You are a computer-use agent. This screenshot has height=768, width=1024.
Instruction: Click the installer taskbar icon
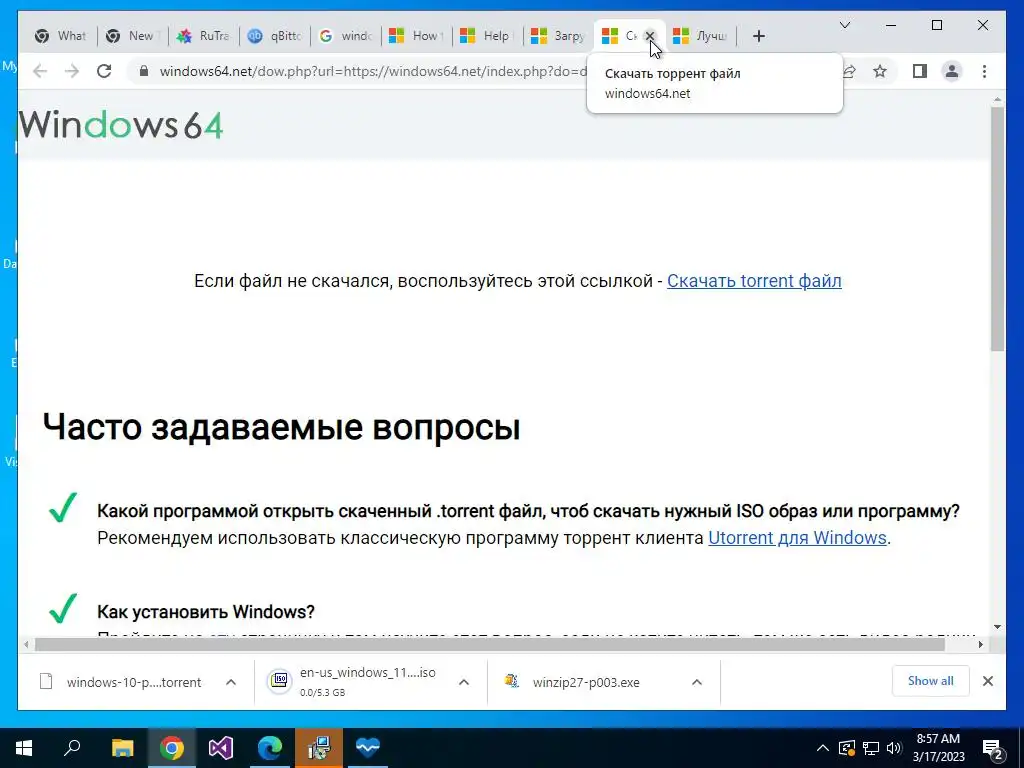click(319, 748)
